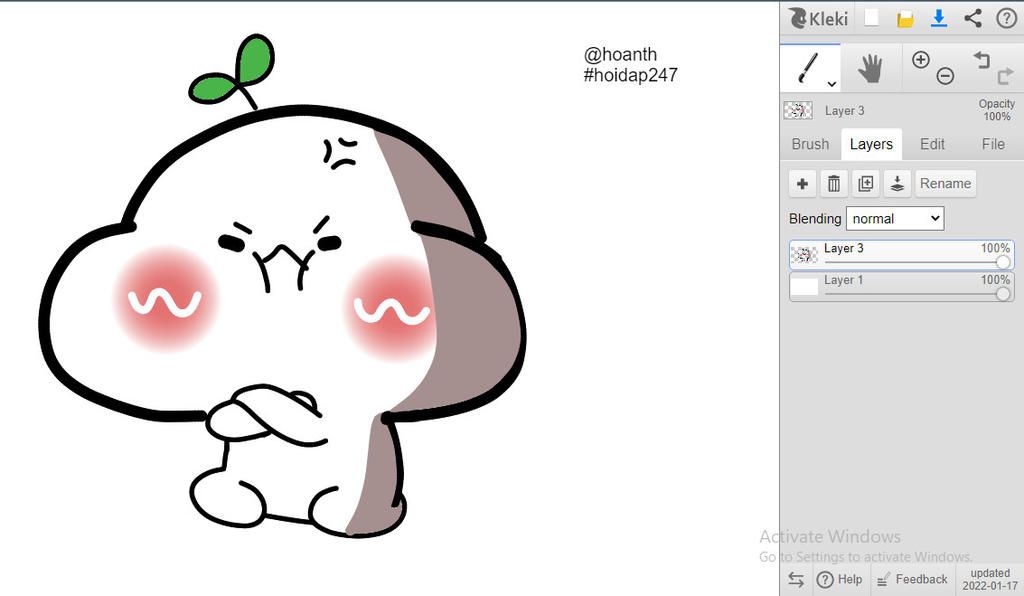Screen dimensions: 1024x596
Task: Click the Rename layer button
Action: point(945,184)
